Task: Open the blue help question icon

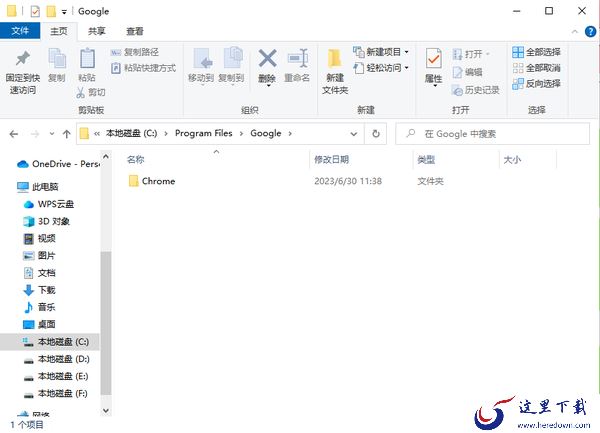Action: 590,32
